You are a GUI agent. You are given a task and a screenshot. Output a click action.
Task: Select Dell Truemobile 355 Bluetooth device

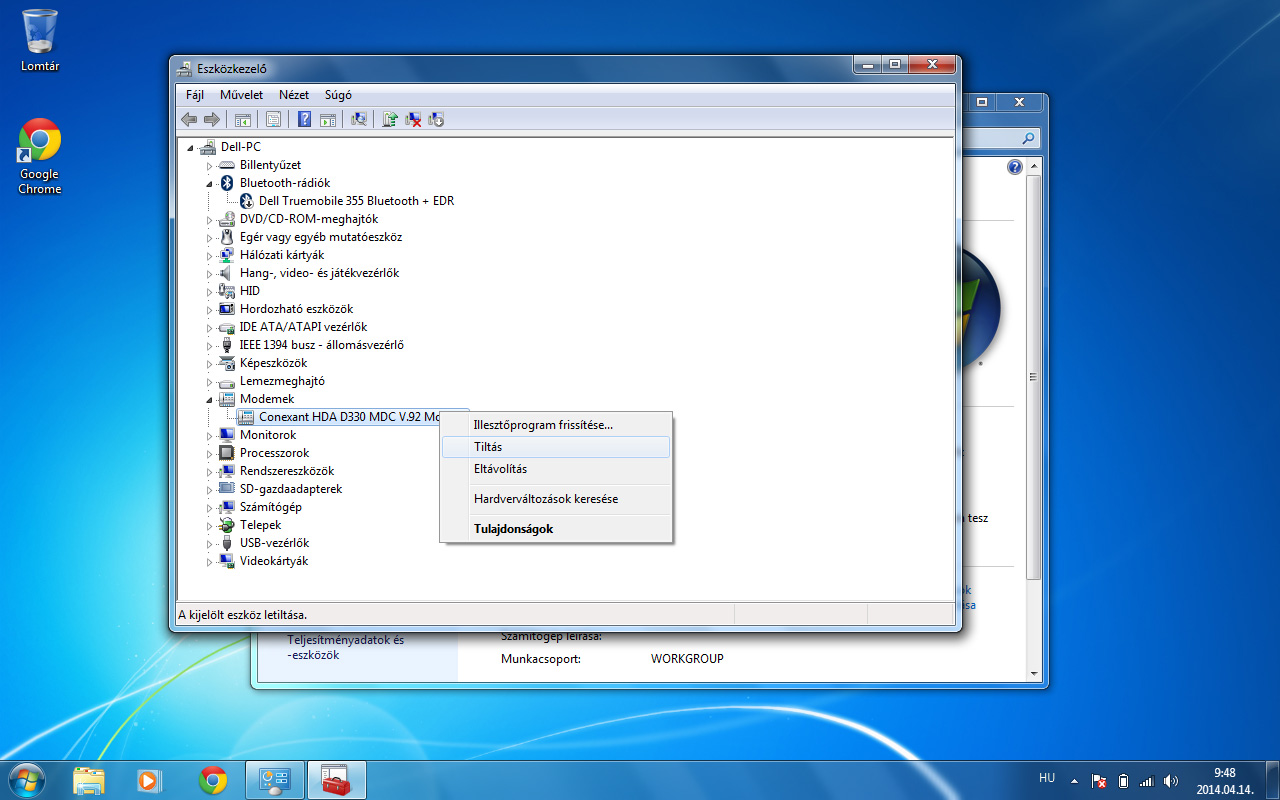355,201
